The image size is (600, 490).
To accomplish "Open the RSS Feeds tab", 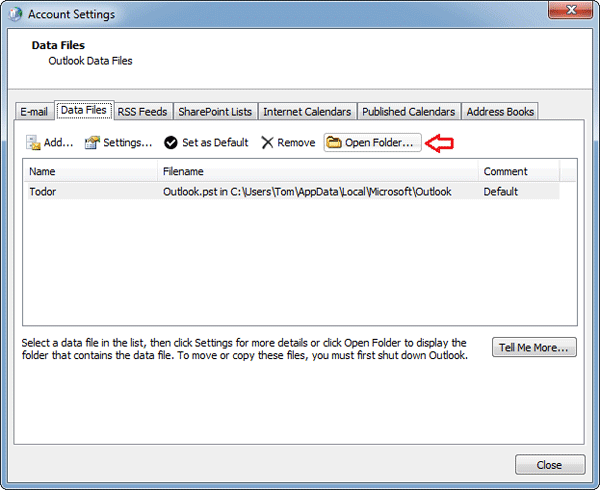I will pyautogui.click(x=142, y=112).
